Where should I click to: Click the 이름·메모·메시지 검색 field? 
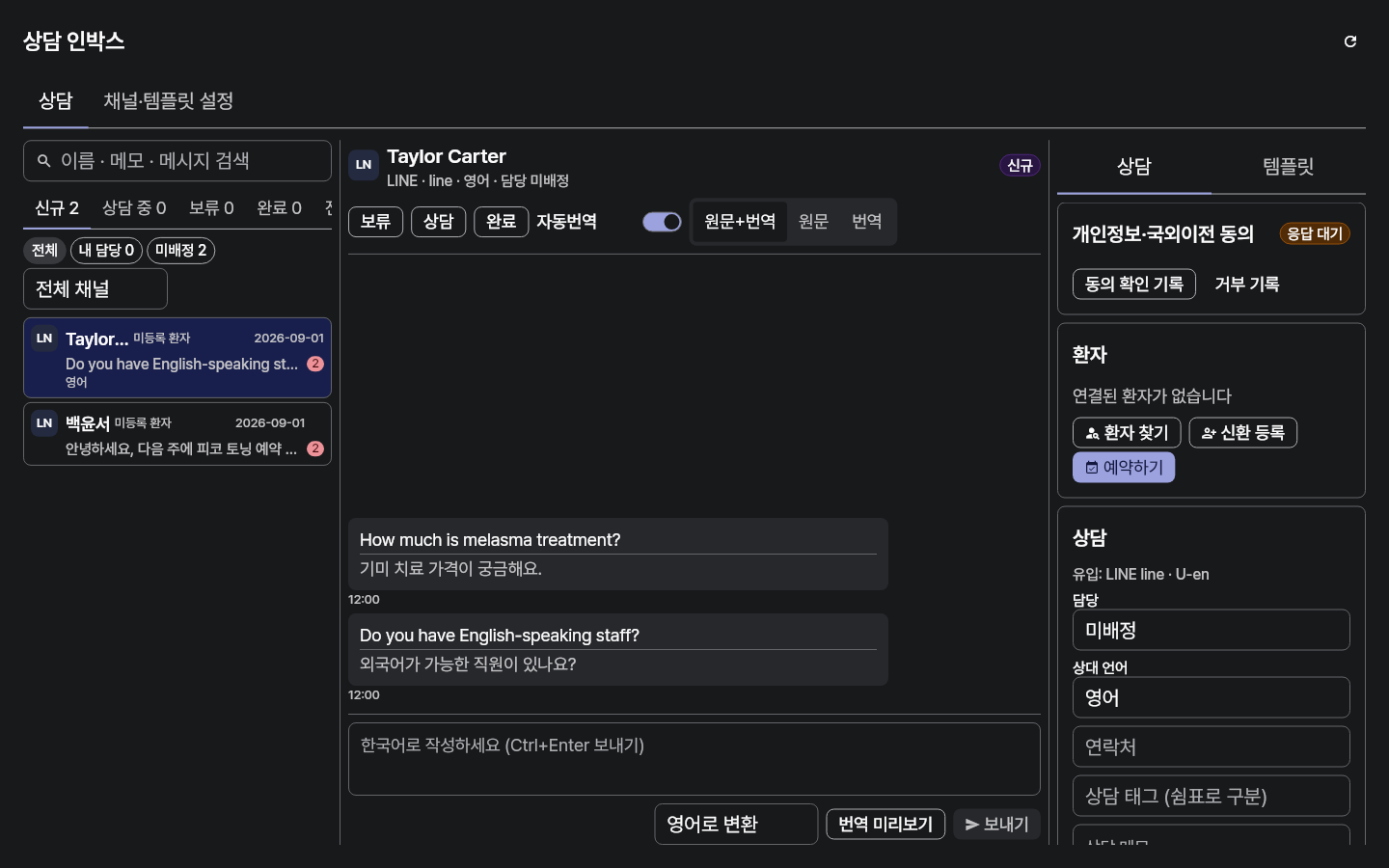(177, 161)
